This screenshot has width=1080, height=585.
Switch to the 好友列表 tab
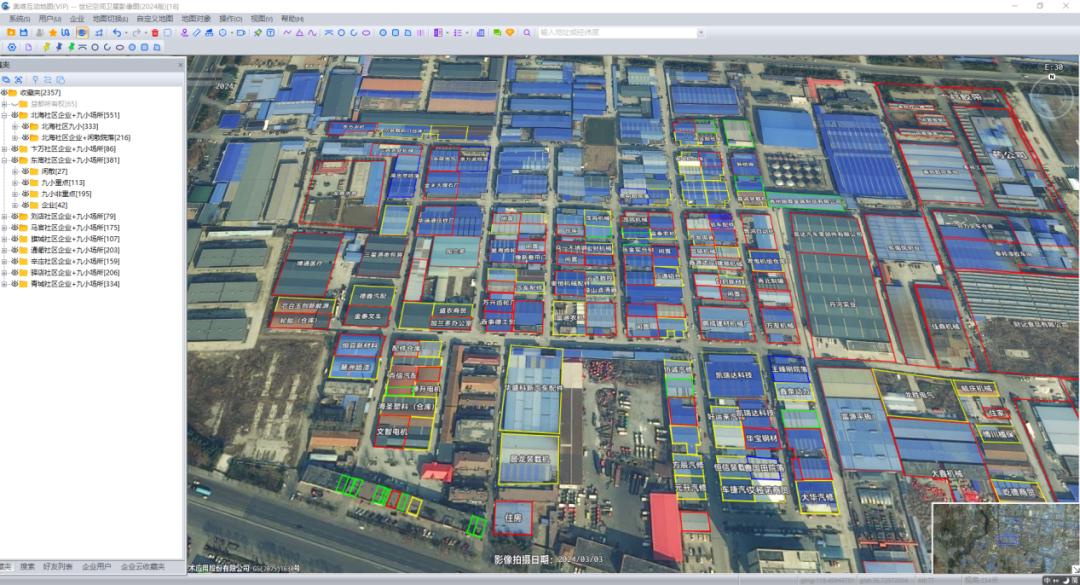(59, 566)
